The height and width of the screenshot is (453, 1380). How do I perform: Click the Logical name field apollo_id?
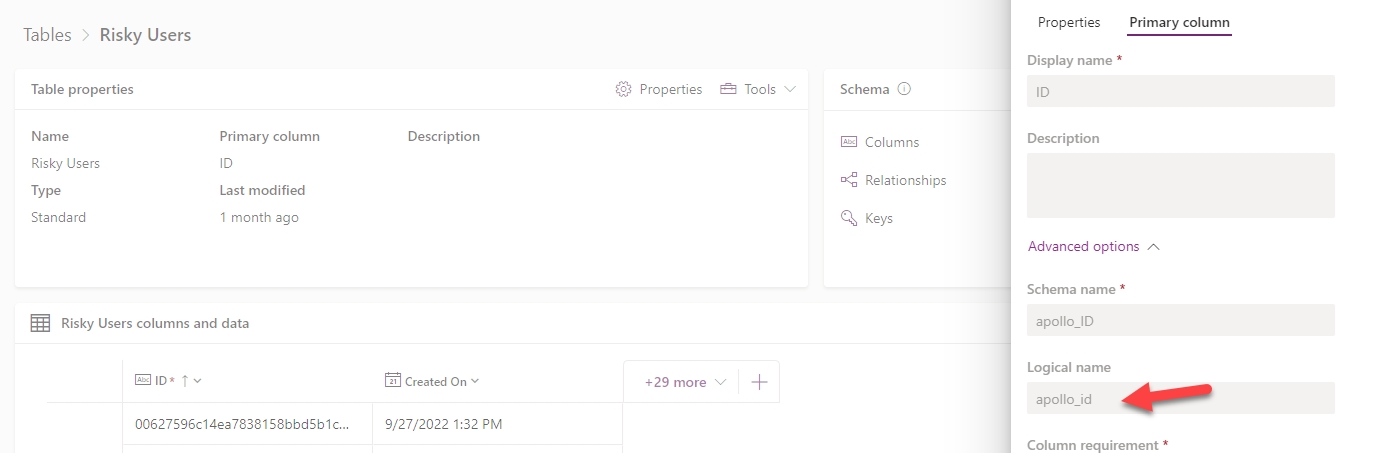click(x=1181, y=398)
